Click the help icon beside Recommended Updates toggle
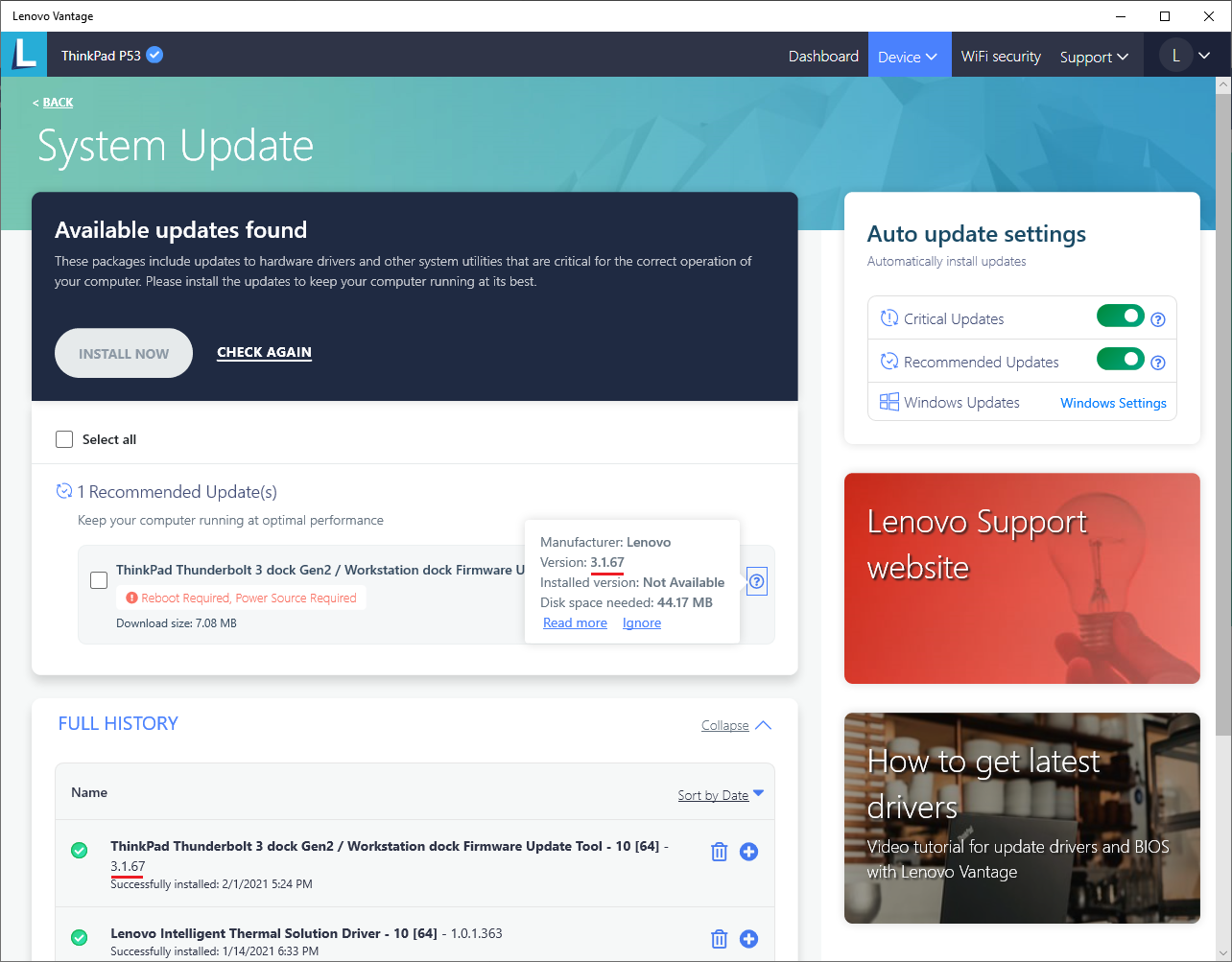 1158,363
